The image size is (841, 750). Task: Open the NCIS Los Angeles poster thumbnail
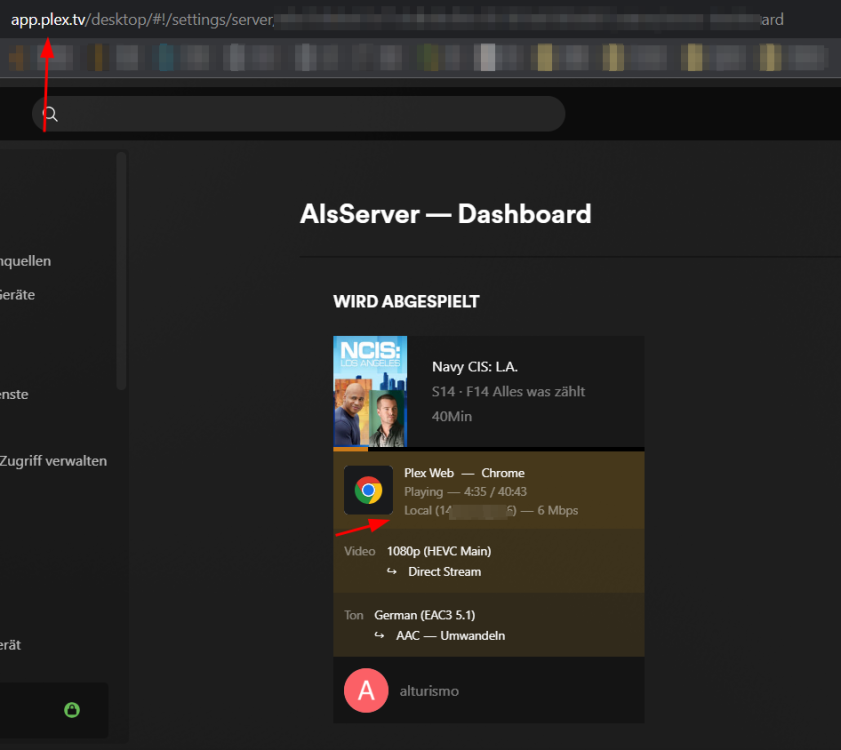(370, 391)
